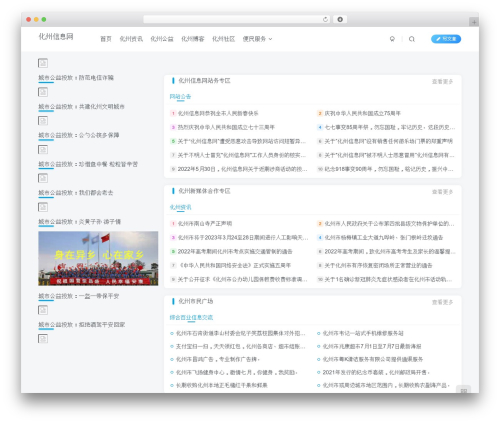The height and width of the screenshot is (423, 500).
Task: Click the blue 写文章 button
Action: coord(446,39)
